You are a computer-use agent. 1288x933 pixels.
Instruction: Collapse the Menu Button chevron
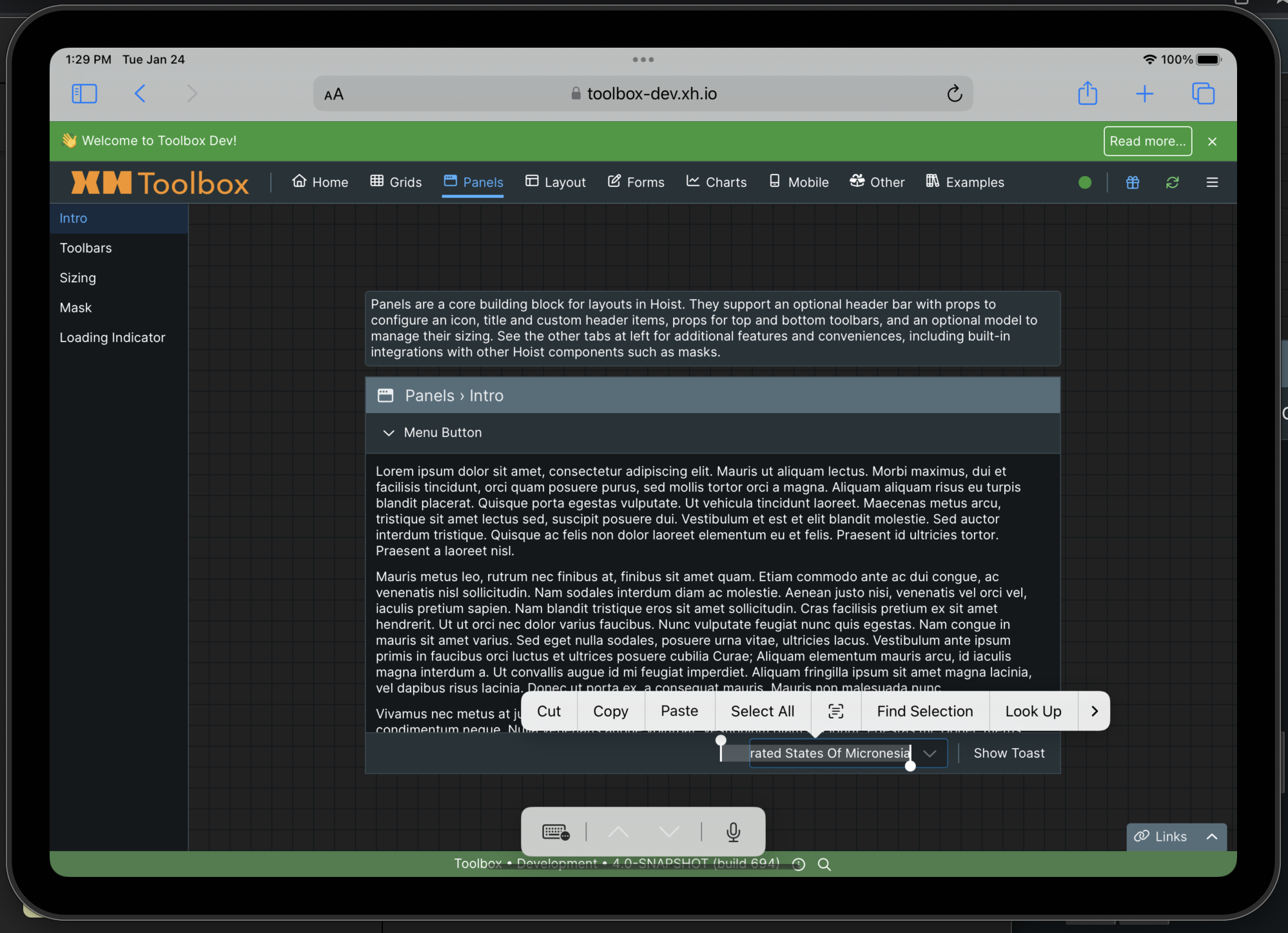tap(389, 433)
